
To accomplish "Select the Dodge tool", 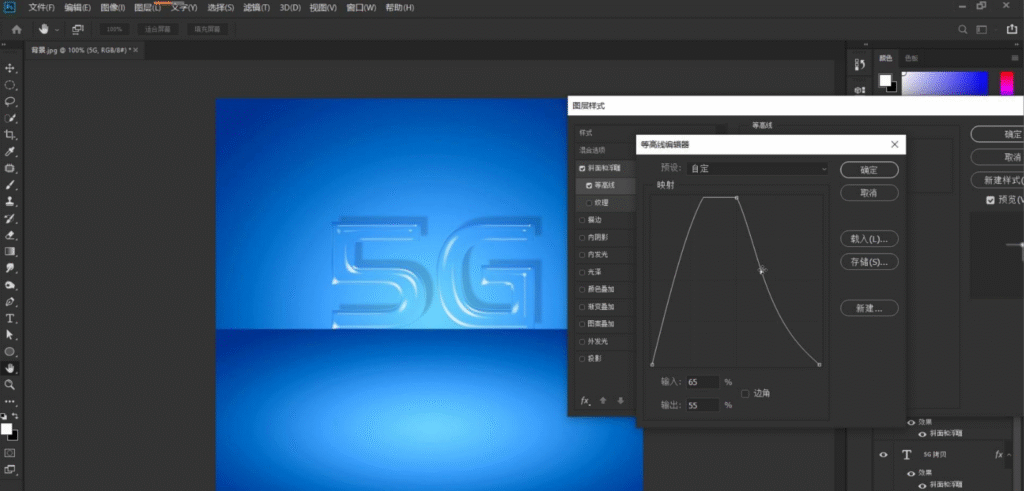I will 10,285.
